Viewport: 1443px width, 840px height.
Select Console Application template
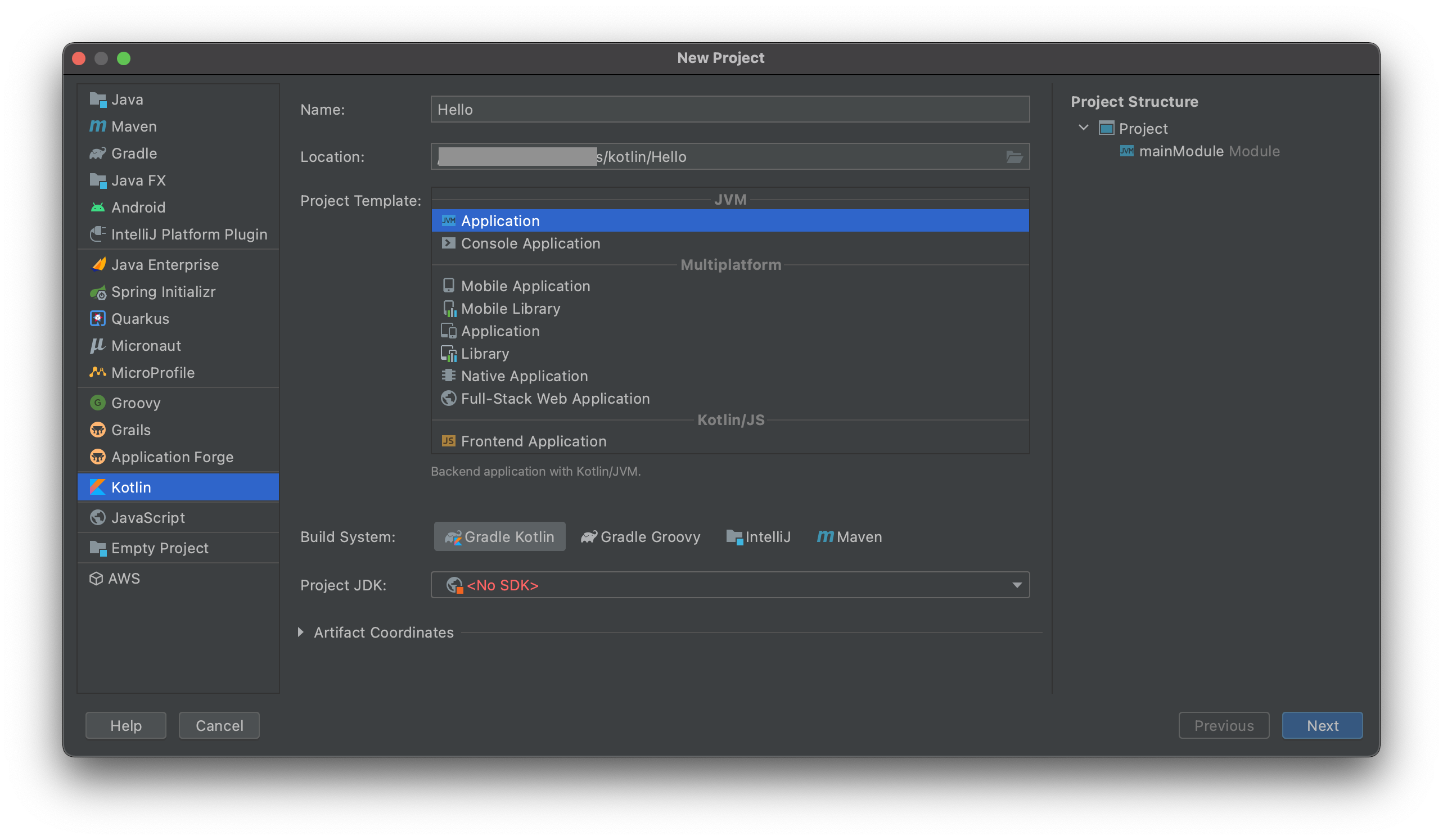[730, 243]
